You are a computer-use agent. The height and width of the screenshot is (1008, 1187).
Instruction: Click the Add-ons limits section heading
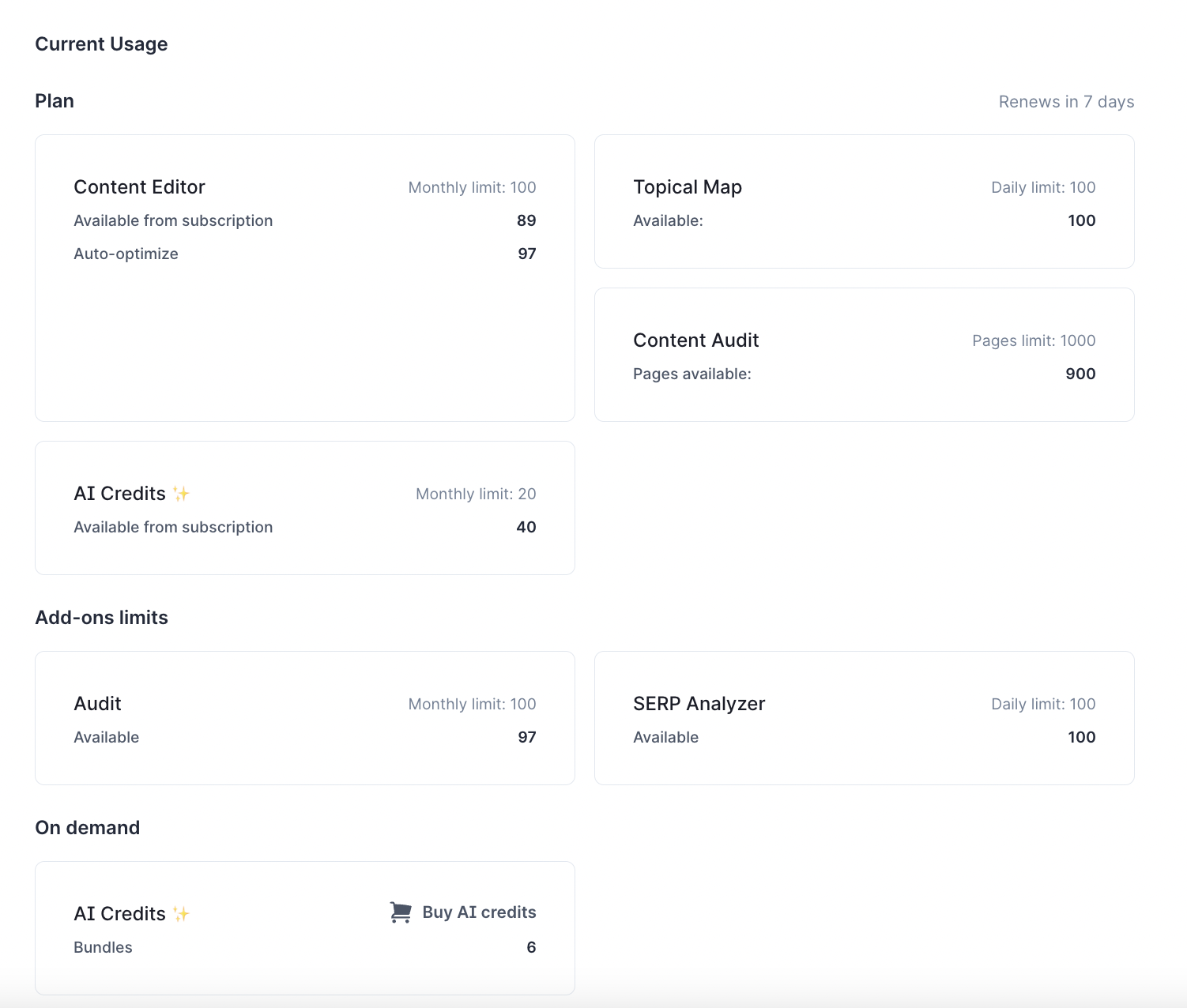pos(101,618)
